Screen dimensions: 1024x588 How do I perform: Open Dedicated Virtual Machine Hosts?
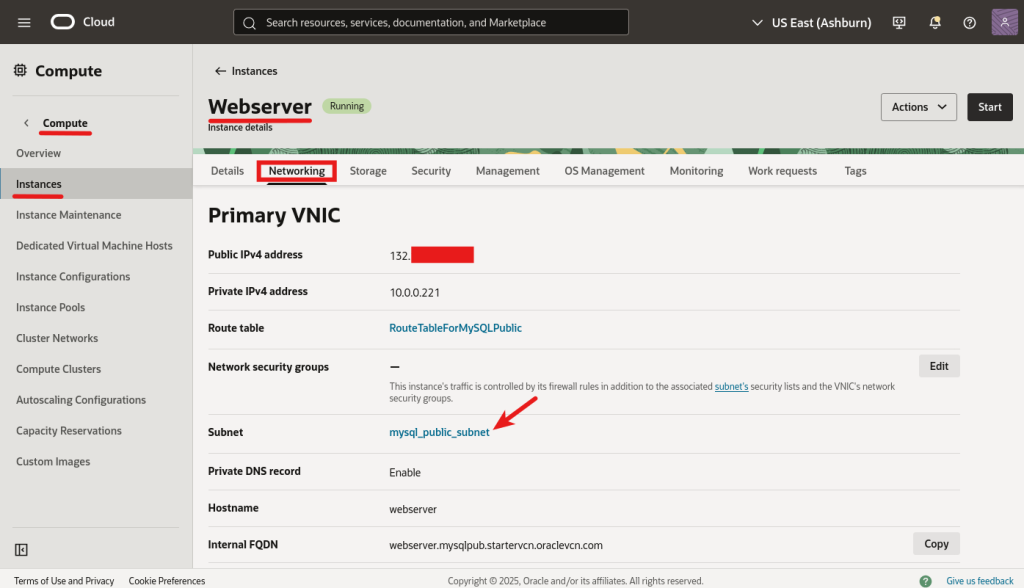[x=94, y=246]
